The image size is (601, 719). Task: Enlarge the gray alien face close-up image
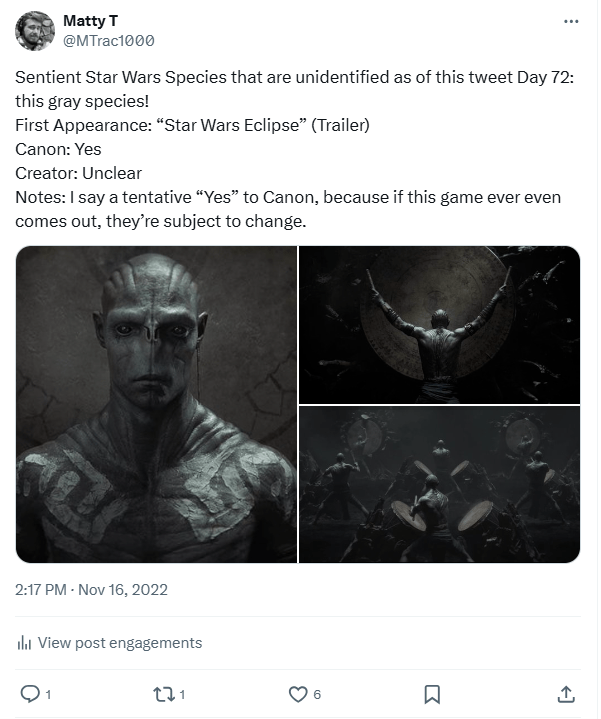(x=157, y=404)
